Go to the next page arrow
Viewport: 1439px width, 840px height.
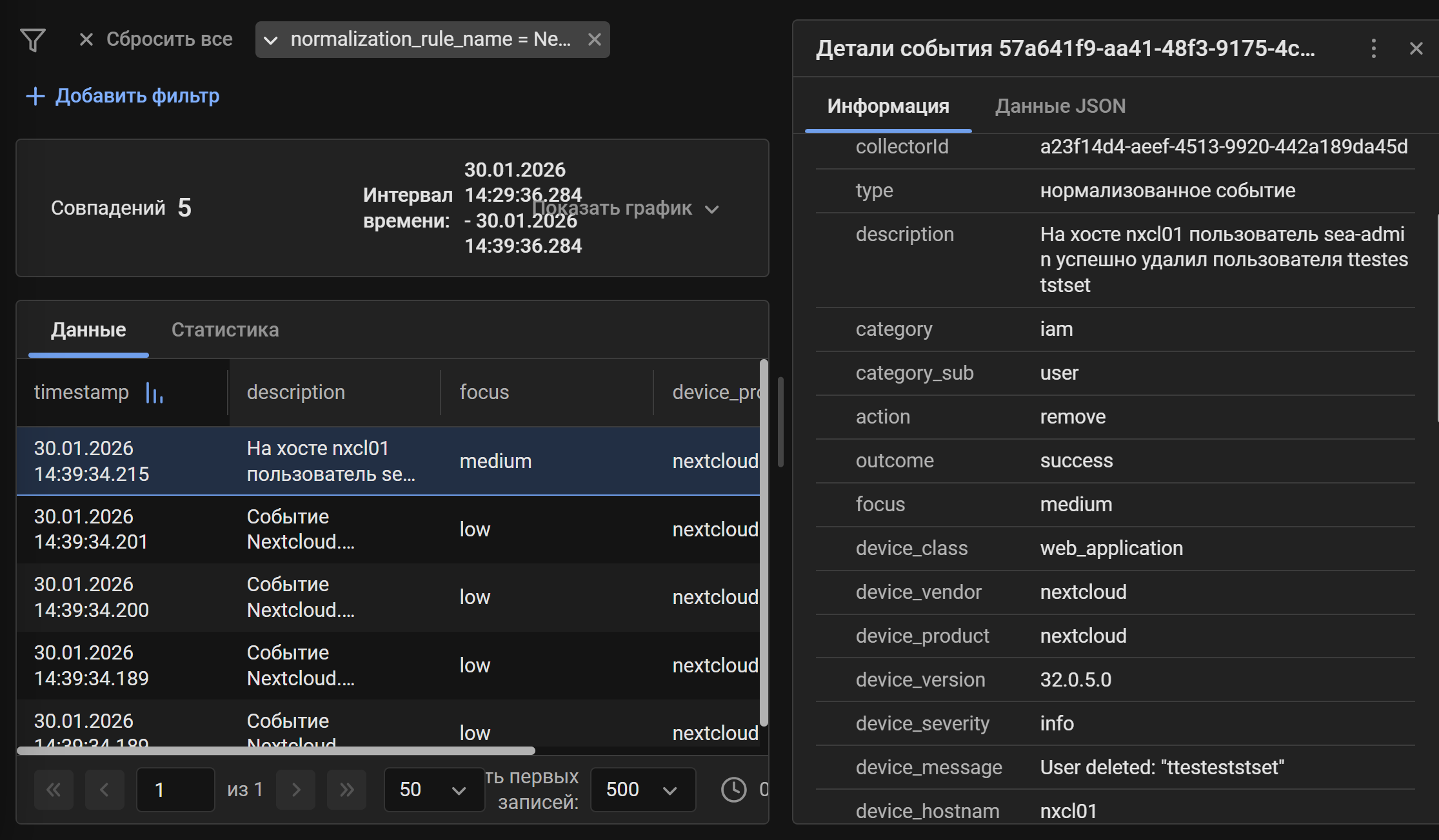tap(295, 789)
